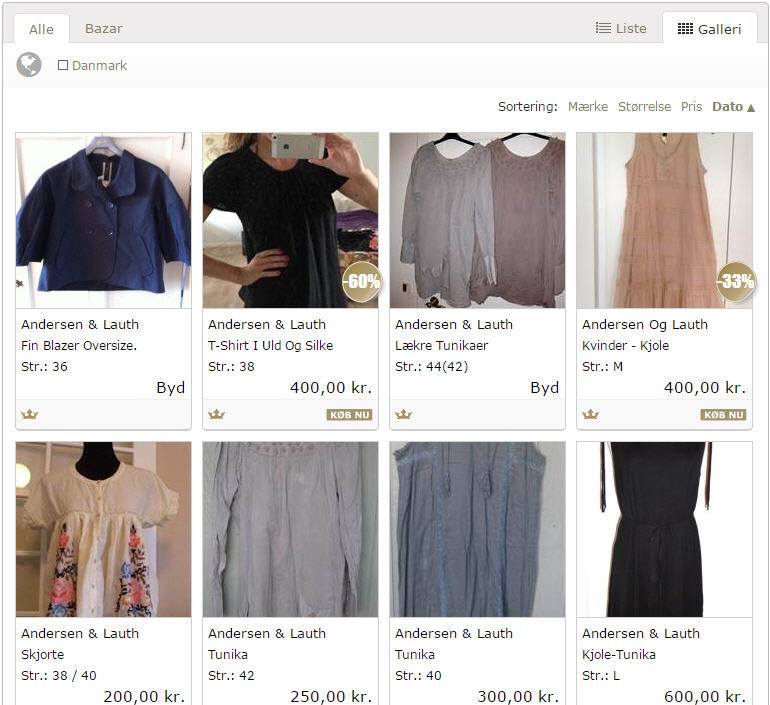Click the title Lækre Tunikaer

pyautogui.click(x=441, y=346)
